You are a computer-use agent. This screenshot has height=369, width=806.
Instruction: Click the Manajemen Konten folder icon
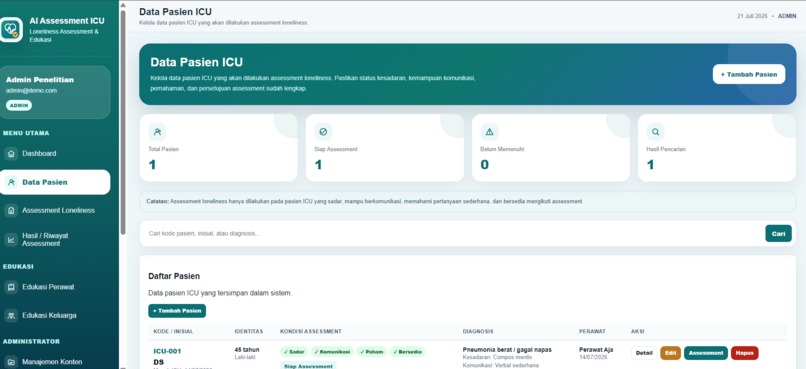click(11, 362)
